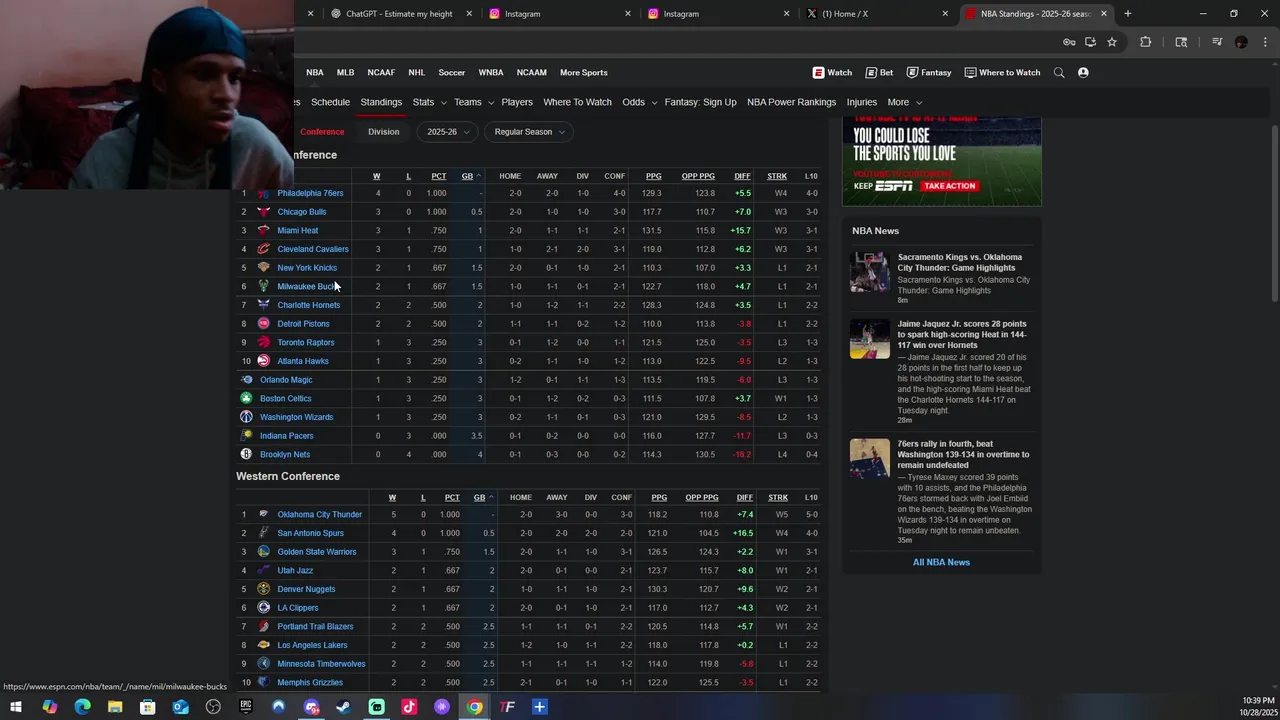Open the NBA Schedule menu item
This screenshot has height=720, width=1280.
coord(330,102)
